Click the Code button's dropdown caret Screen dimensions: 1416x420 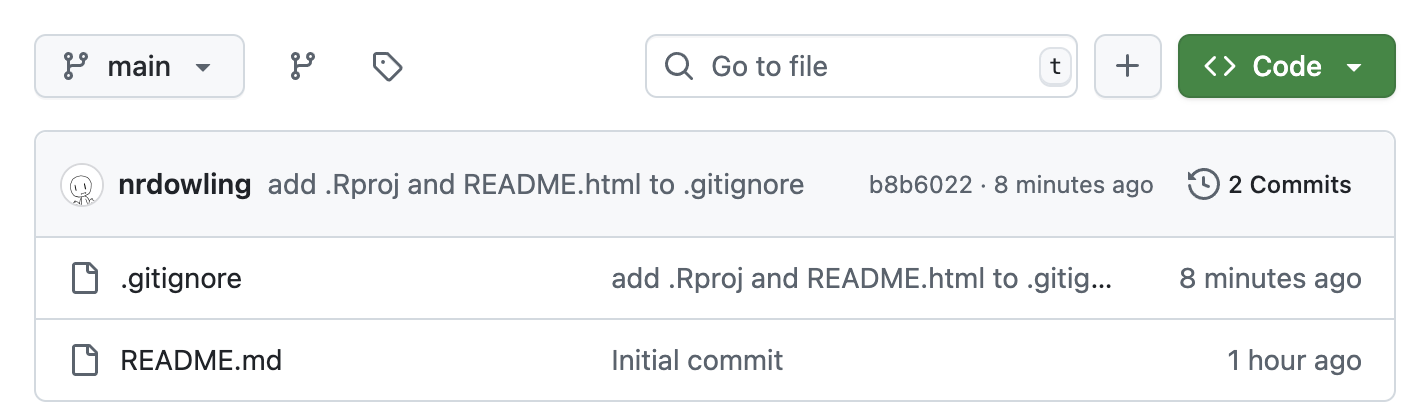click(x=1355, y=68)
